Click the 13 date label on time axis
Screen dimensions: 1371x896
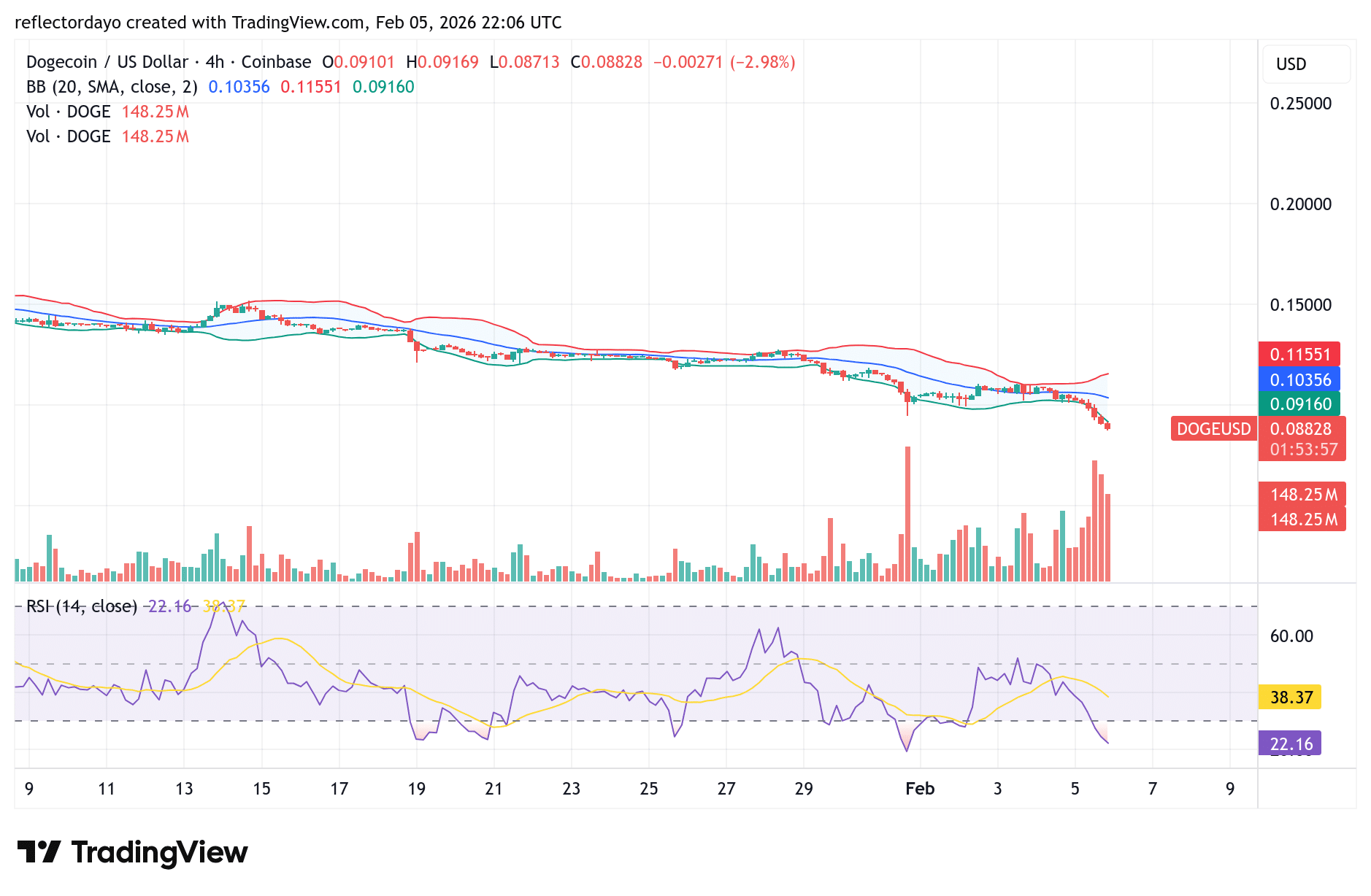point(184,789)
